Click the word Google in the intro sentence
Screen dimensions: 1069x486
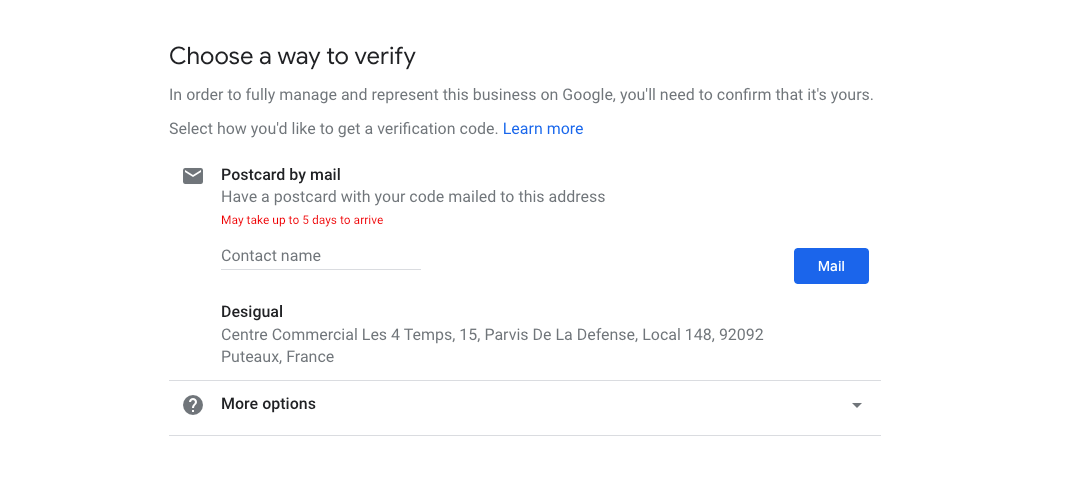(x=588, y=95)
